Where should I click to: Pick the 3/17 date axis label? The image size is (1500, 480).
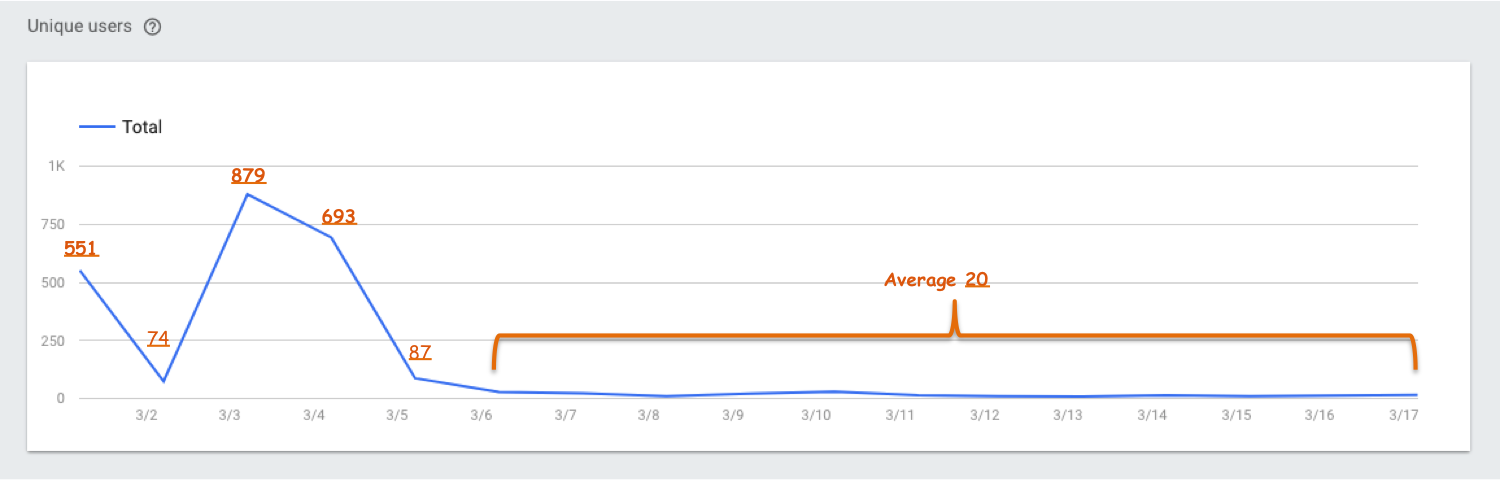tap(1404, 415)
